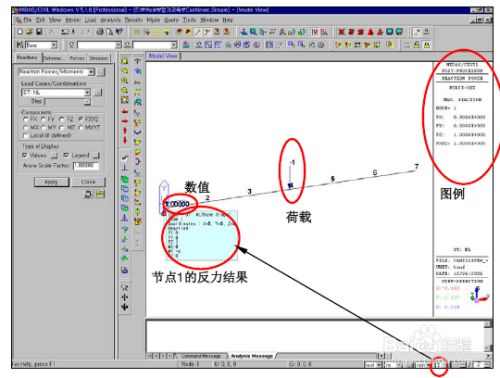Open the Results menu
Viewport: 500px width, 378px height.
point(134,20)
